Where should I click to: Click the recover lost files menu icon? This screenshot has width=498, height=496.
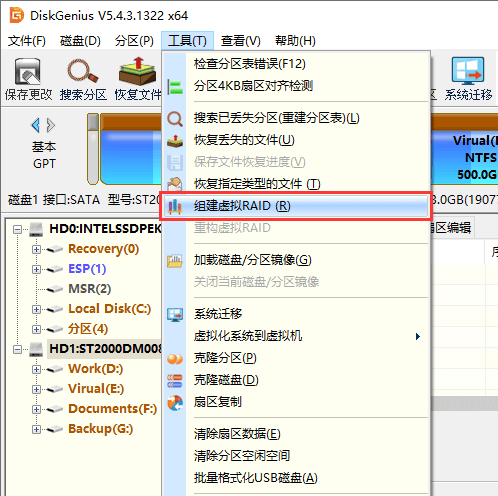pyautogui.click(x=175, y=141)
